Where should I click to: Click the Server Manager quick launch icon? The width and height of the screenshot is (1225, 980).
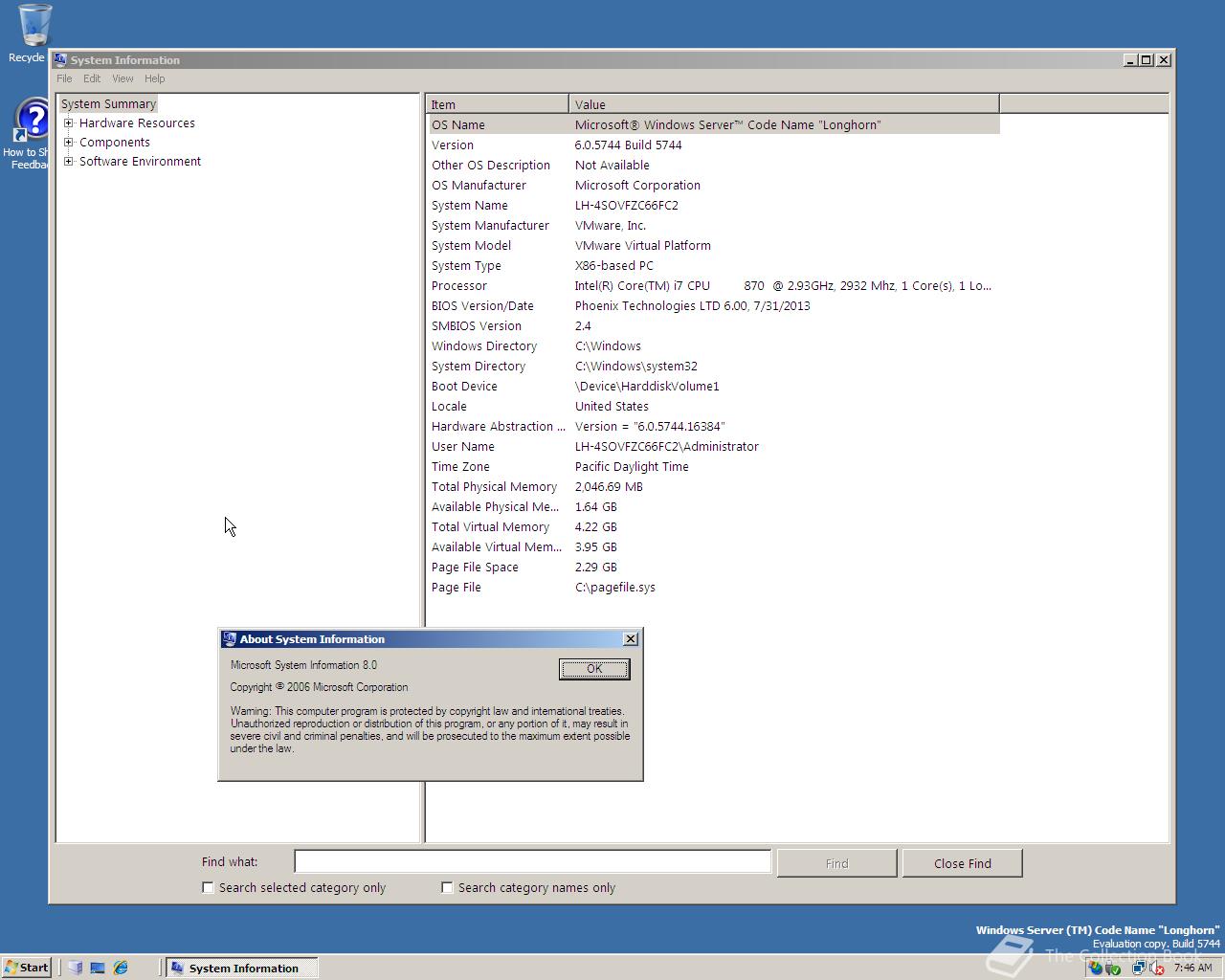pyautogui.click(x=75, y=968)
